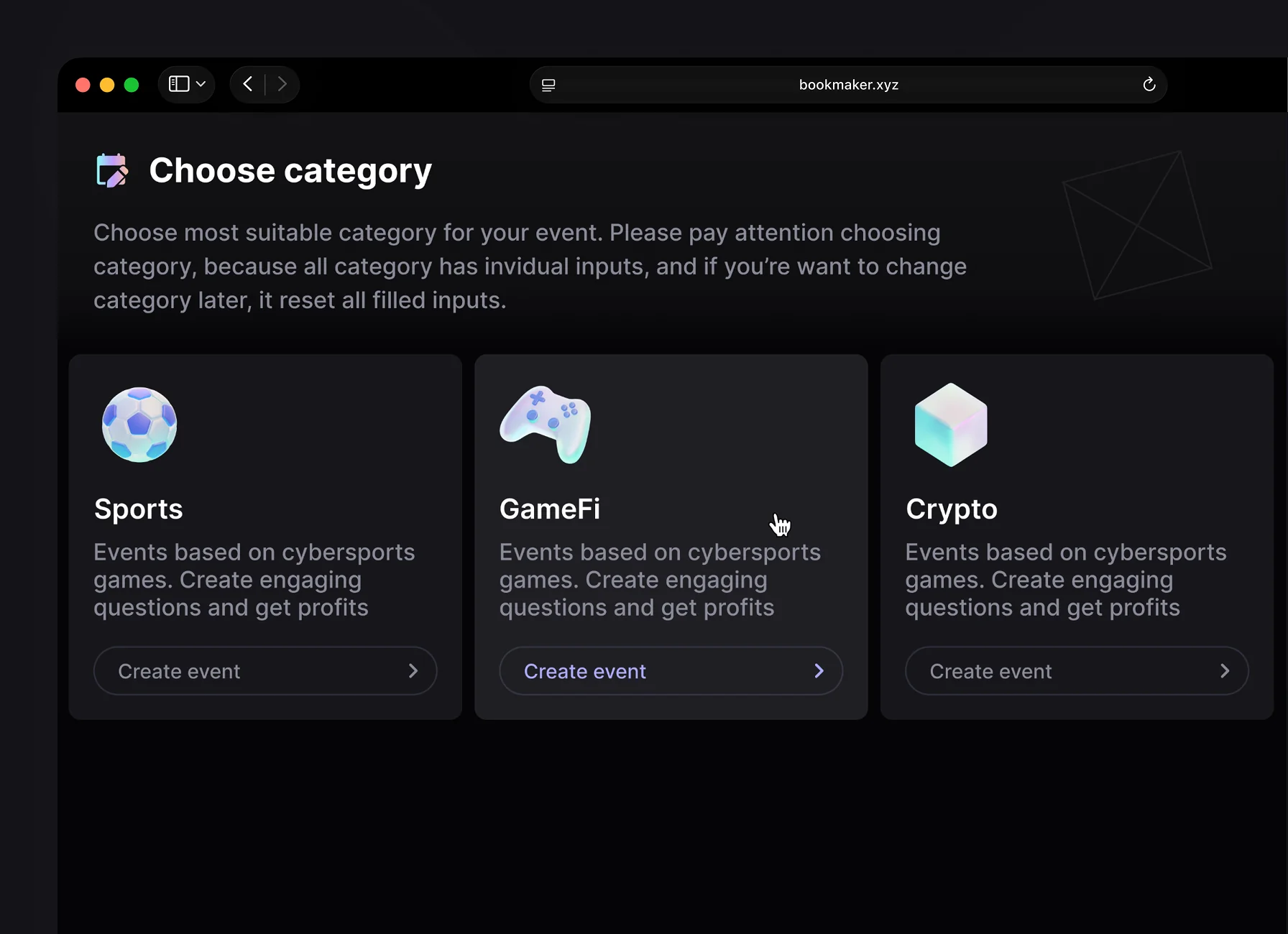This screenshot has width=1288, height=934.
Task: Click the soccer ball Sports icon
Action: pyautogui.click(x=139, y=425)
